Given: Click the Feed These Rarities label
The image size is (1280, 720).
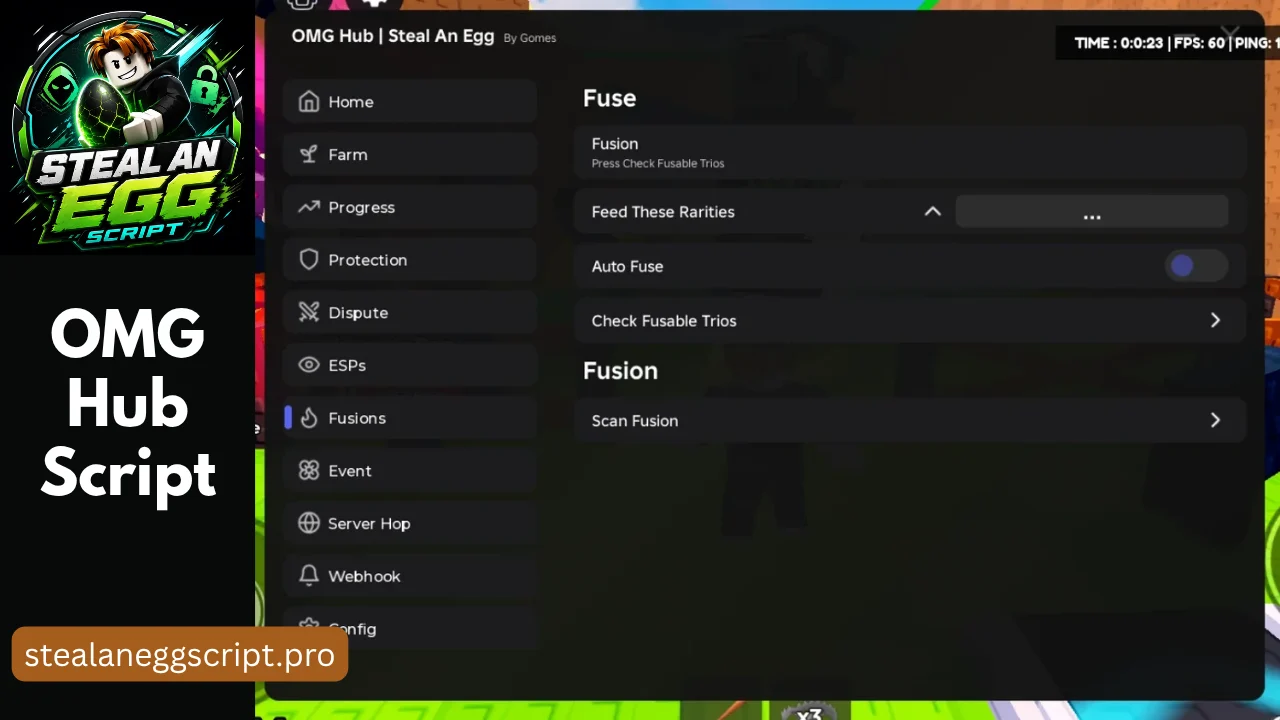Looking at the screenshot, I should 663,212.
